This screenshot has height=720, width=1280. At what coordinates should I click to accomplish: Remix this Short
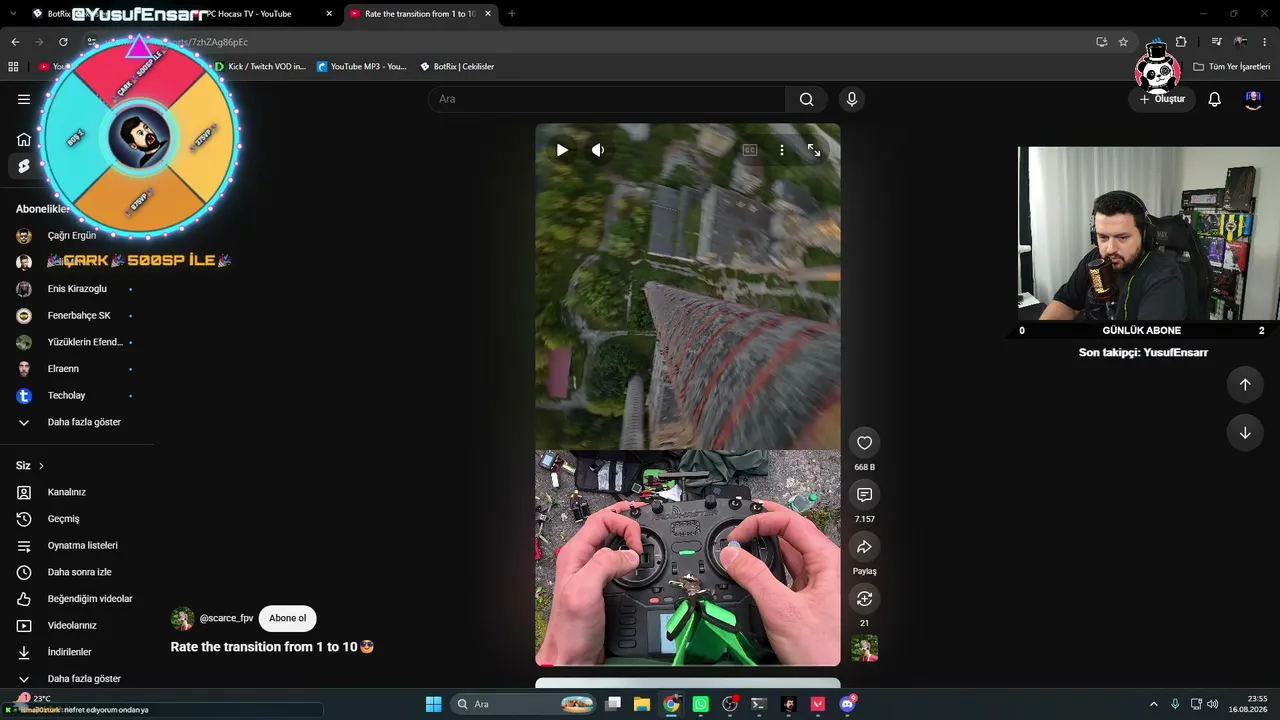(x=865, y=599)
